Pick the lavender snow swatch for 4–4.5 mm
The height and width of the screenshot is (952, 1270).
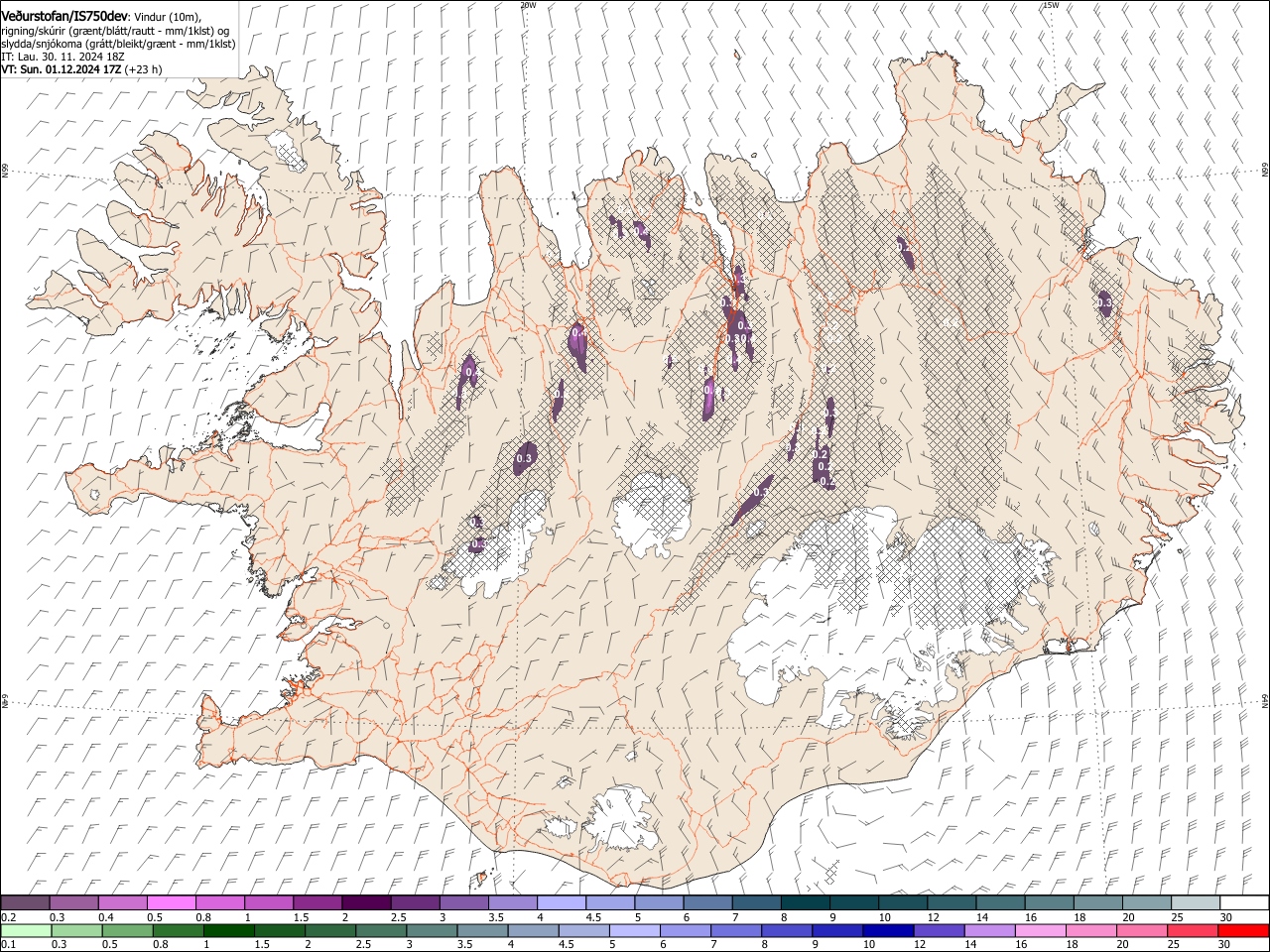561,903
